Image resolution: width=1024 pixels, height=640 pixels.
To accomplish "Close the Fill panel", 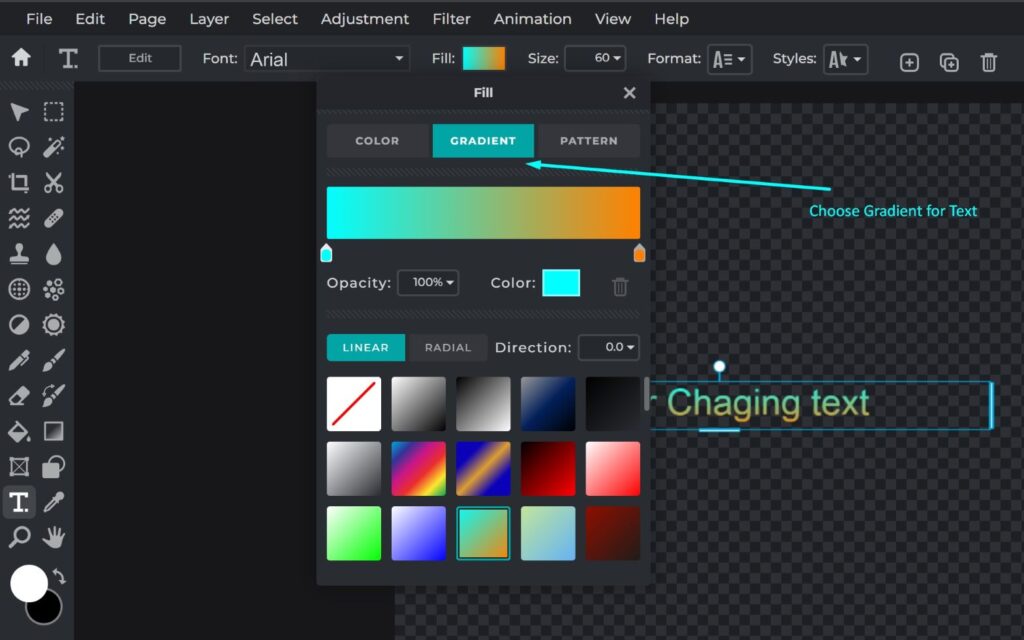I will pyautogui.click(x=630, y=93).
